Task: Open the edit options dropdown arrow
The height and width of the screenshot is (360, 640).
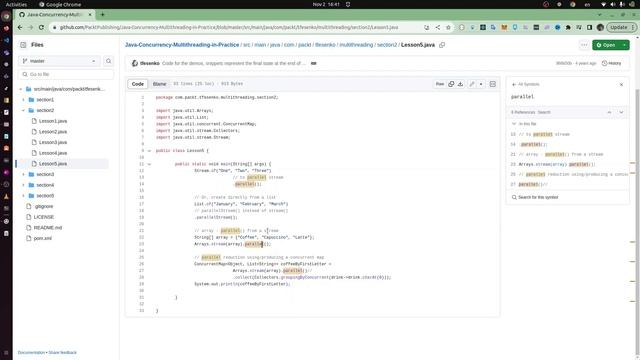Action: pos(481,84)
